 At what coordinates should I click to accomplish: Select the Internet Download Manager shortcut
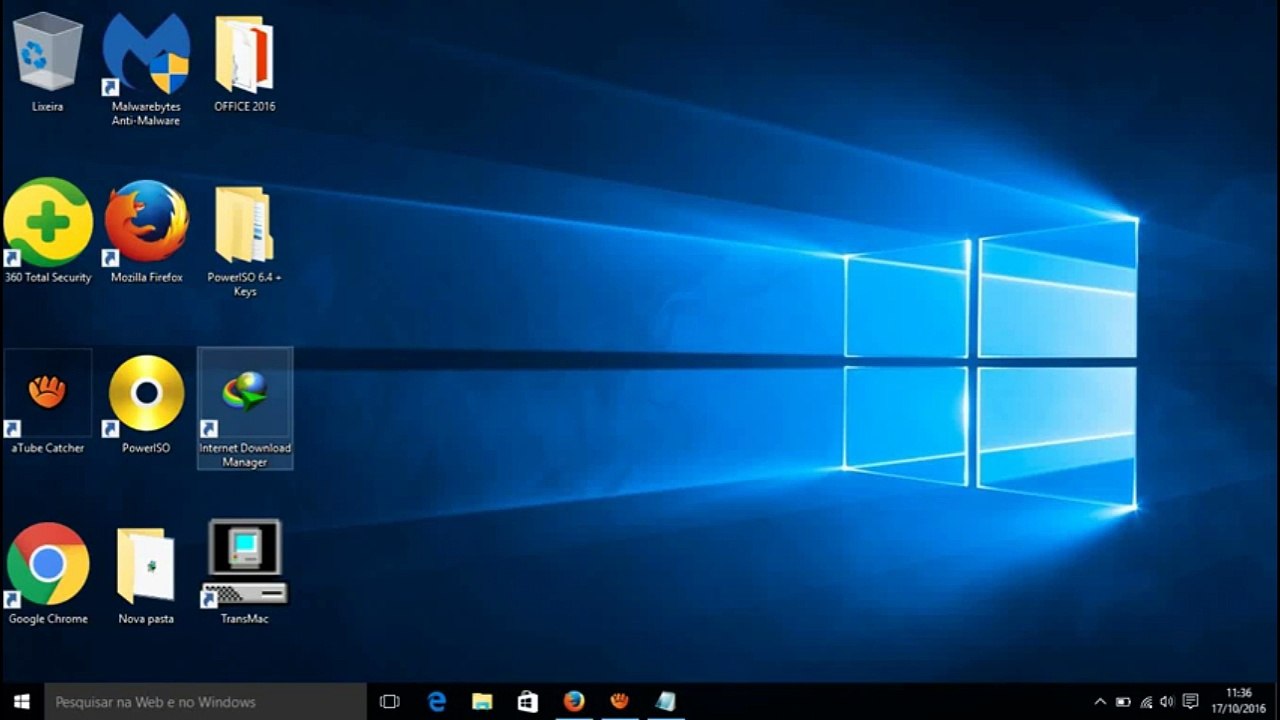point(245,409)
